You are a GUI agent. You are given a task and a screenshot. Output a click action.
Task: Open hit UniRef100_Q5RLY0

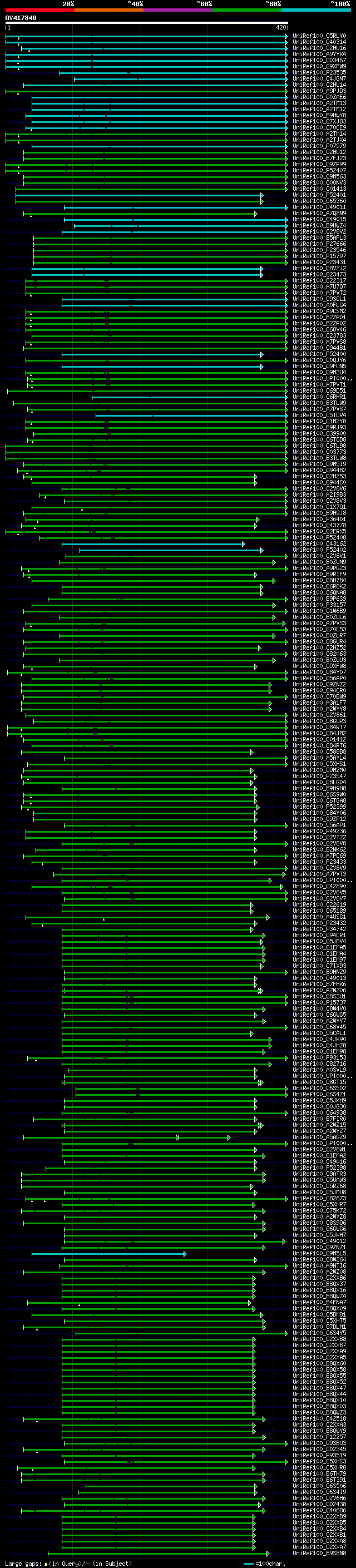[319, 36]
